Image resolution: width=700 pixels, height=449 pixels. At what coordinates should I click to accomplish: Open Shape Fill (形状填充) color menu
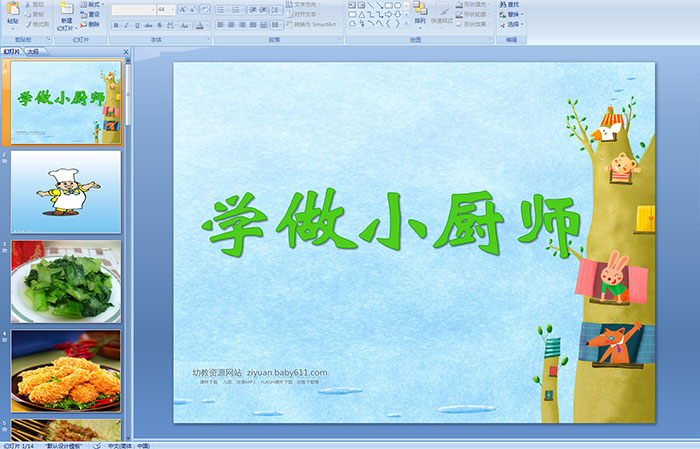pyautogui.click(x=474, y=4)
